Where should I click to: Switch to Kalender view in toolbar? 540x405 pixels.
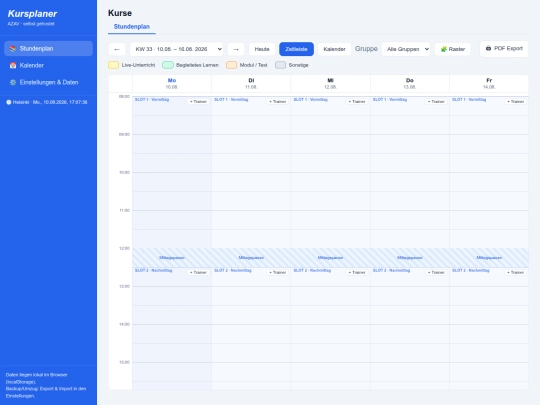(x=334, y=49)
